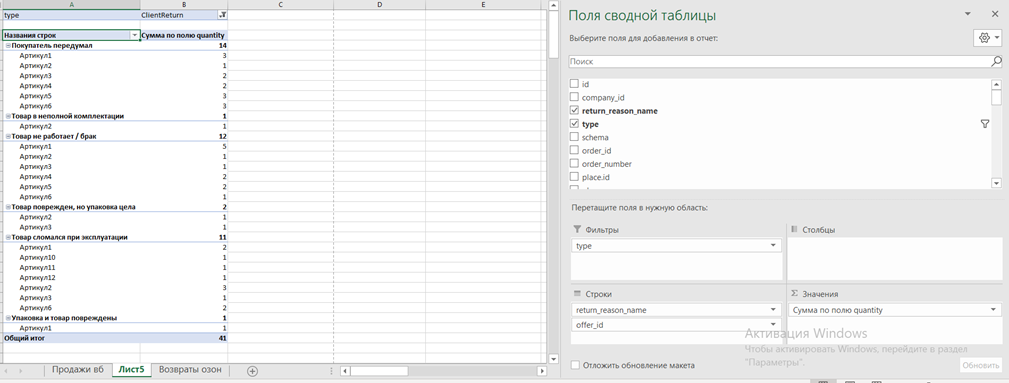Click the 'Фильтры' area heading

pos(602,230)
